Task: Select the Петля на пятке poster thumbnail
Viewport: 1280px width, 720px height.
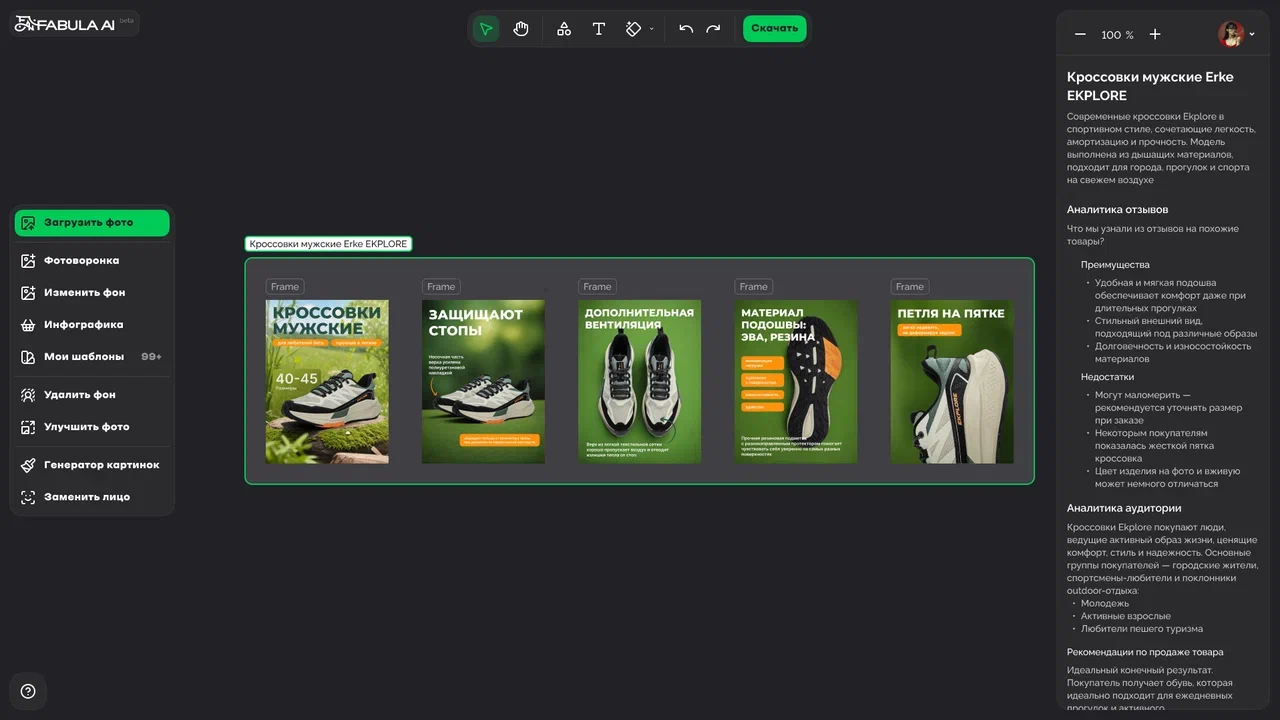Action: (x=952, y=381)
